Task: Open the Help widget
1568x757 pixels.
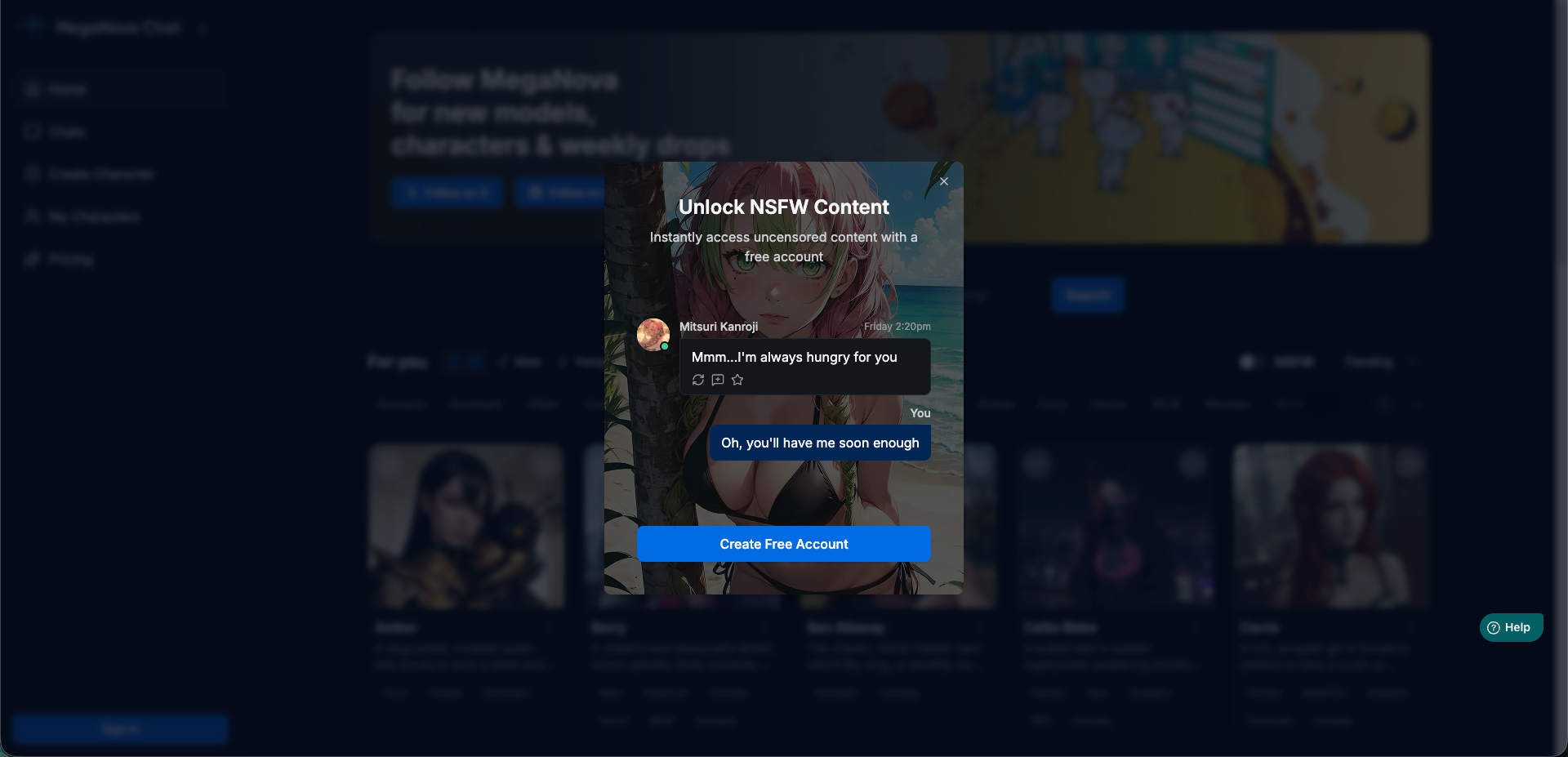Action: (1510, 627)
